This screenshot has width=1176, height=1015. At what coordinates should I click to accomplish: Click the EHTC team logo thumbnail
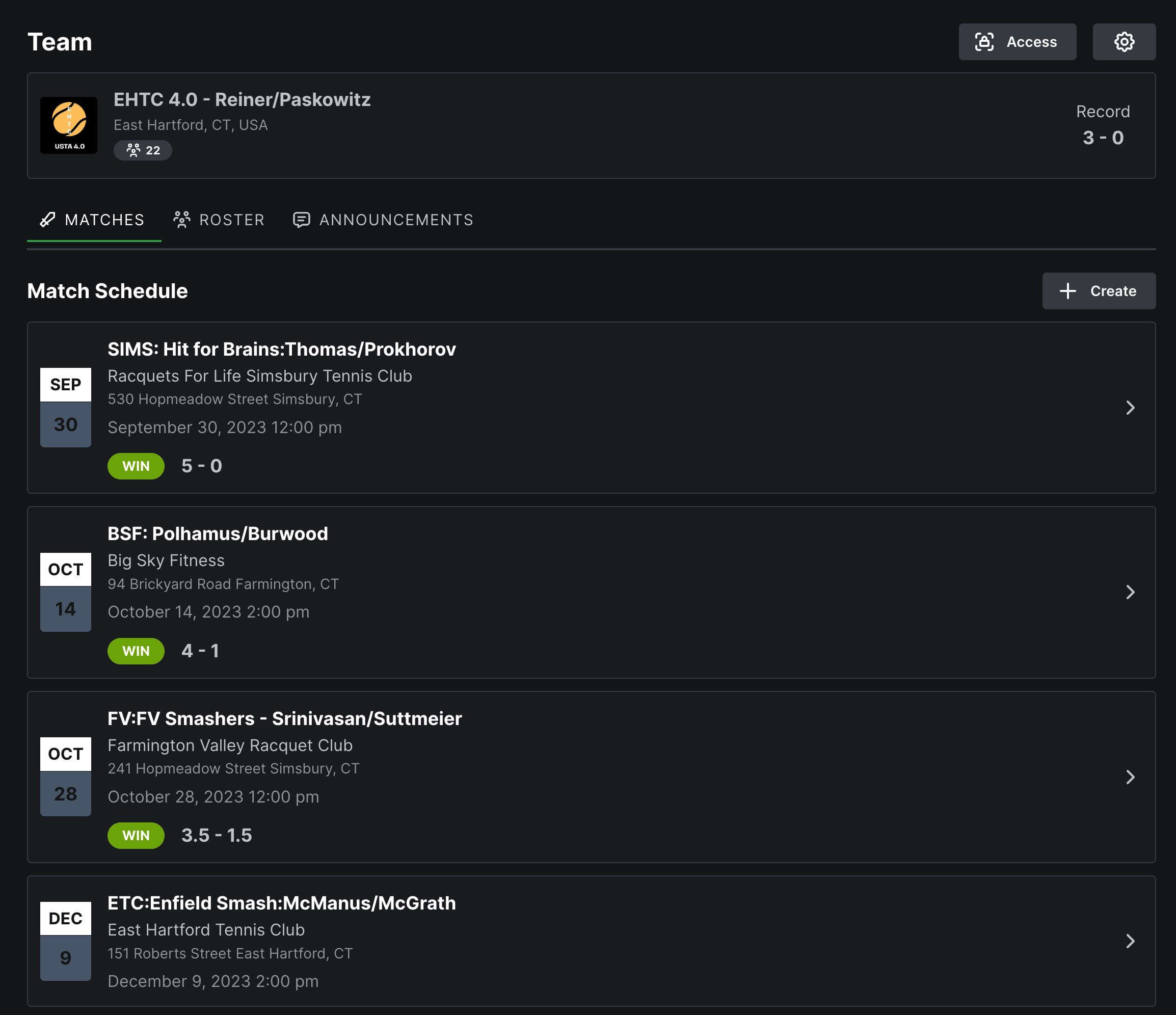[x=69, y=125]
